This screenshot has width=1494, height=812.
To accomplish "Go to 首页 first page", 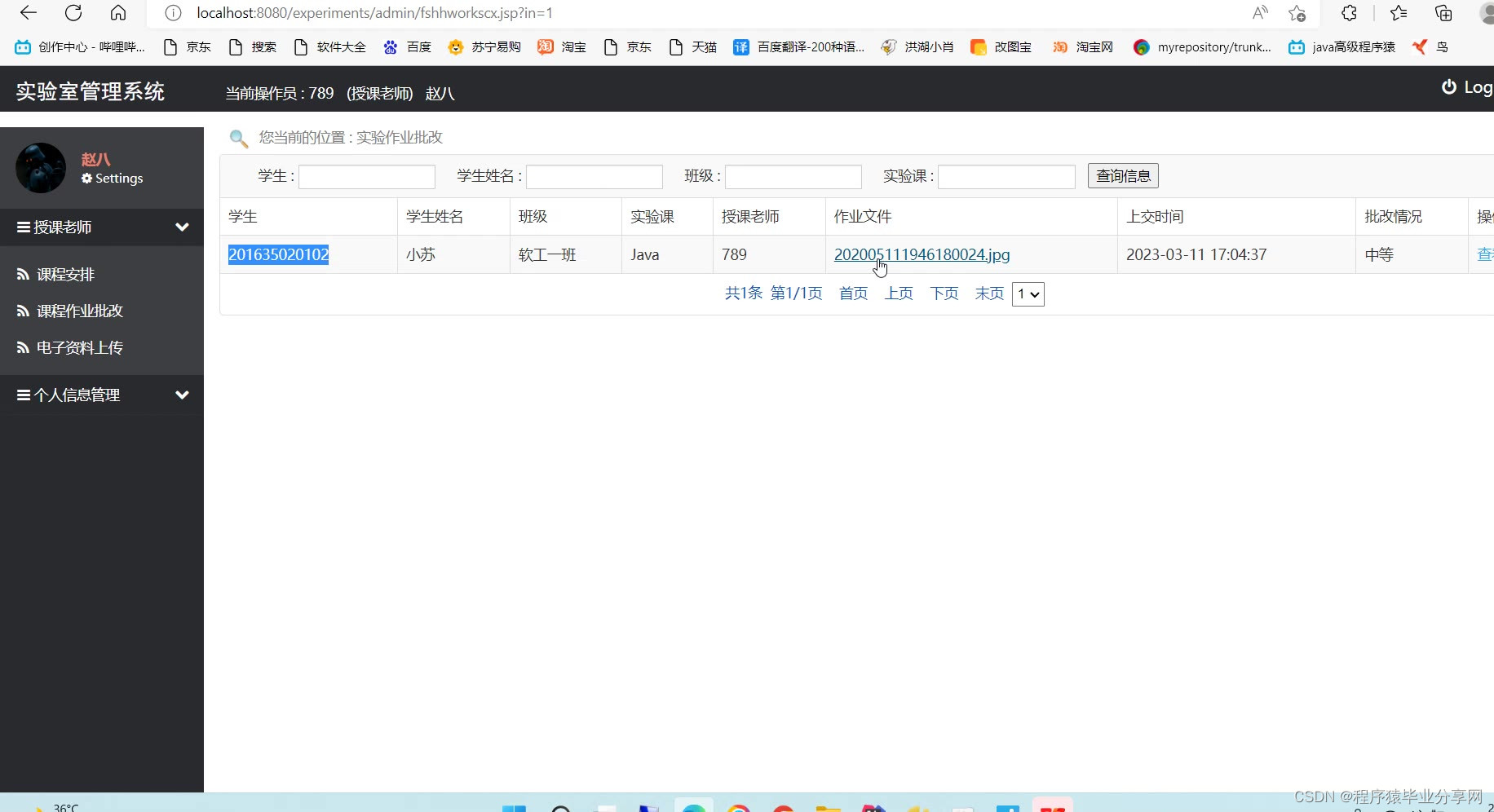I will pyautogui.click(x=853, y=293).
